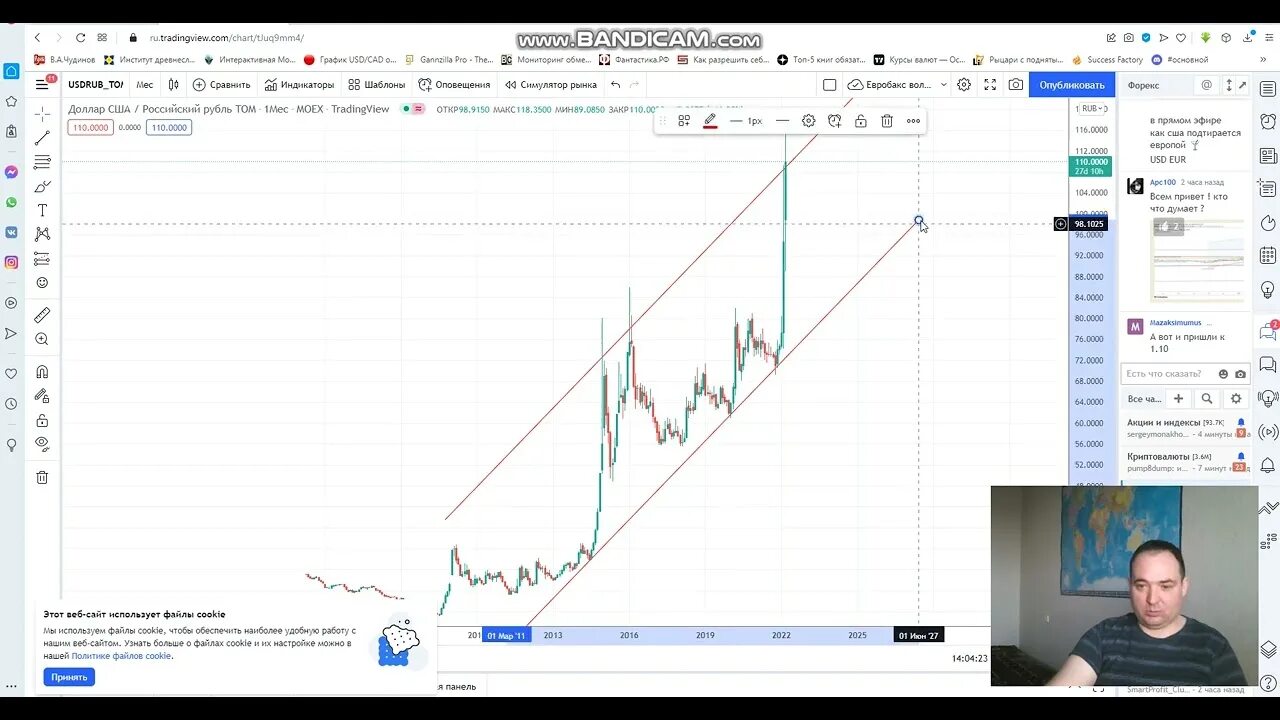
Task: Open the Все чаты rooms dropdown
Action: 1144,399
